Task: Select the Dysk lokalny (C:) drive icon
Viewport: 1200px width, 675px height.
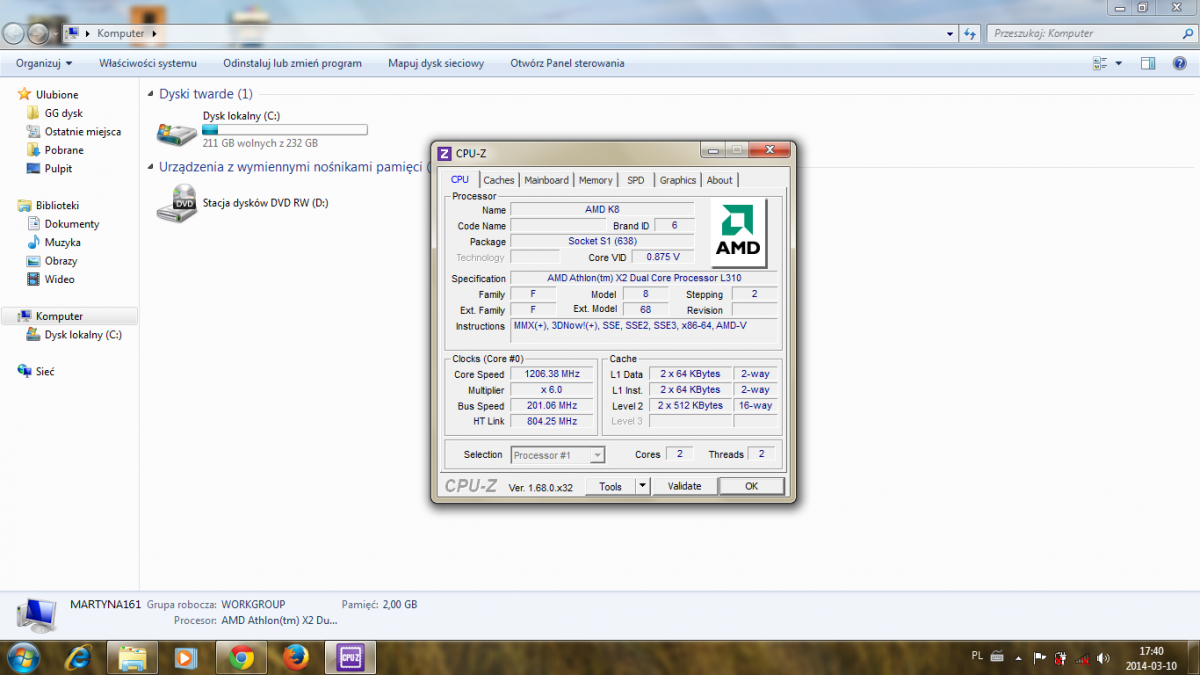Action: 177,132
